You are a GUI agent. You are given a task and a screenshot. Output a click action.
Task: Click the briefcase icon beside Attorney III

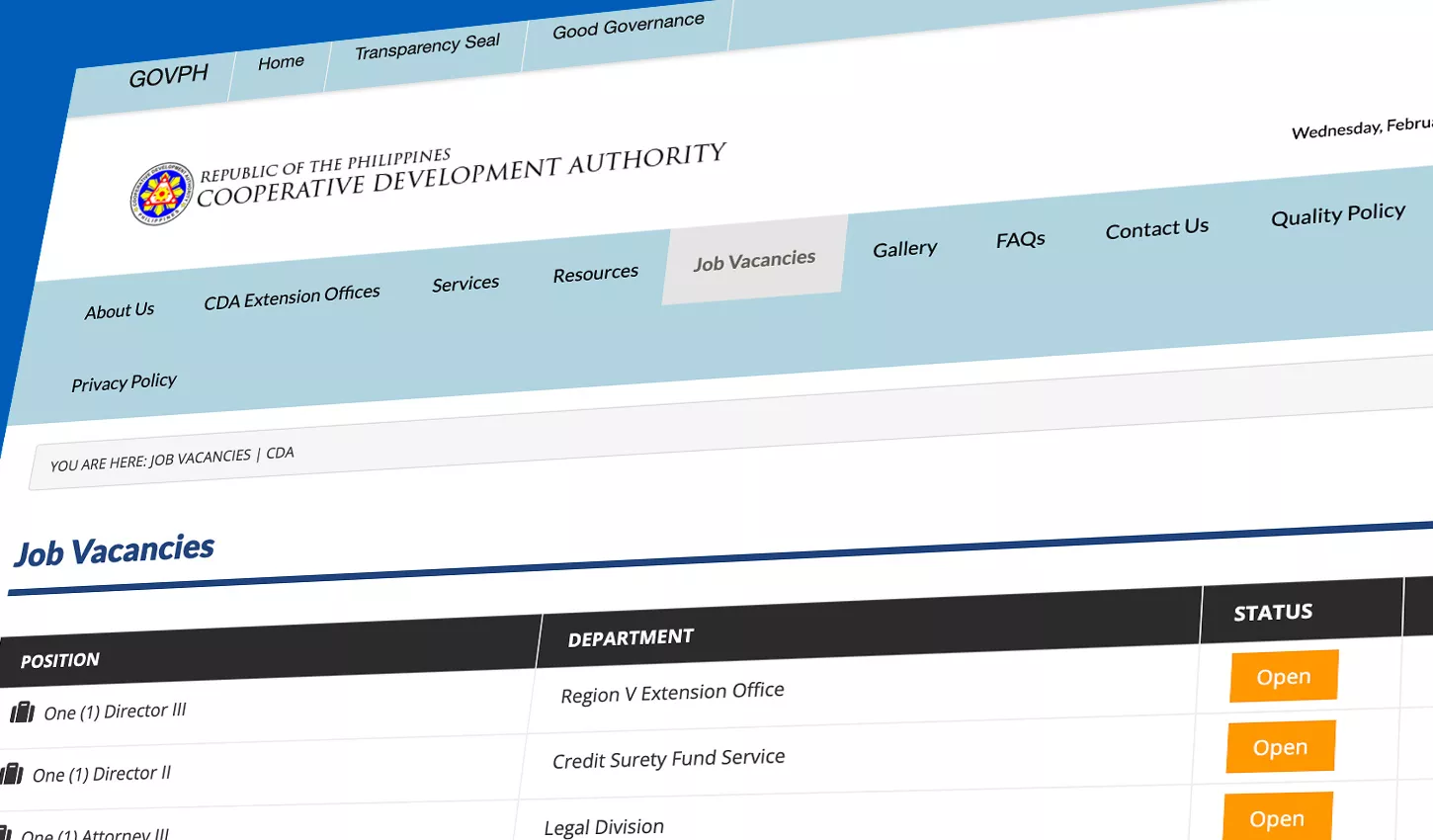[x=8, y=833]
